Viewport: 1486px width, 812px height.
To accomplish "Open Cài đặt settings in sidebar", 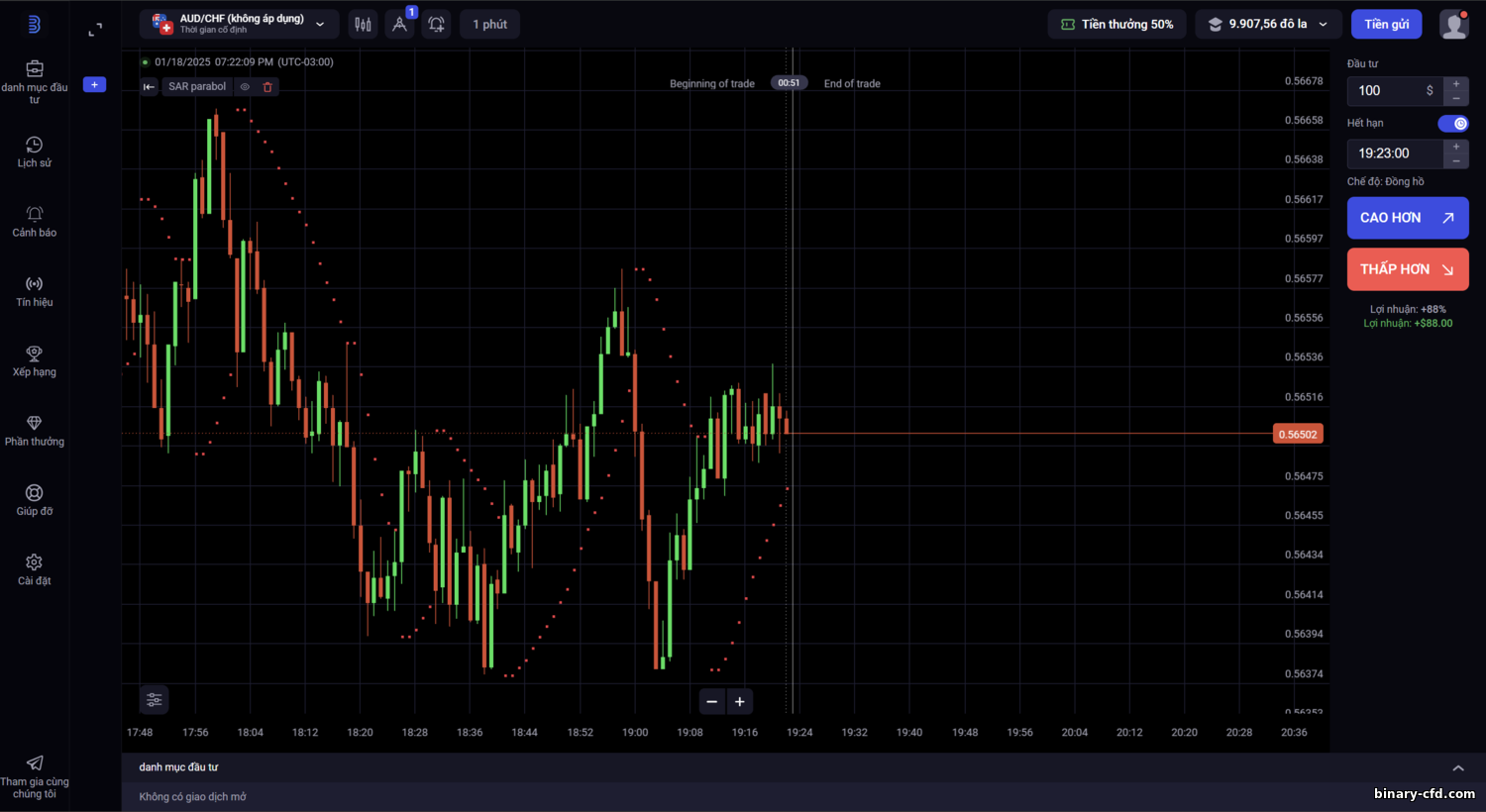I will pyautogui.click(x=35, y=570).
